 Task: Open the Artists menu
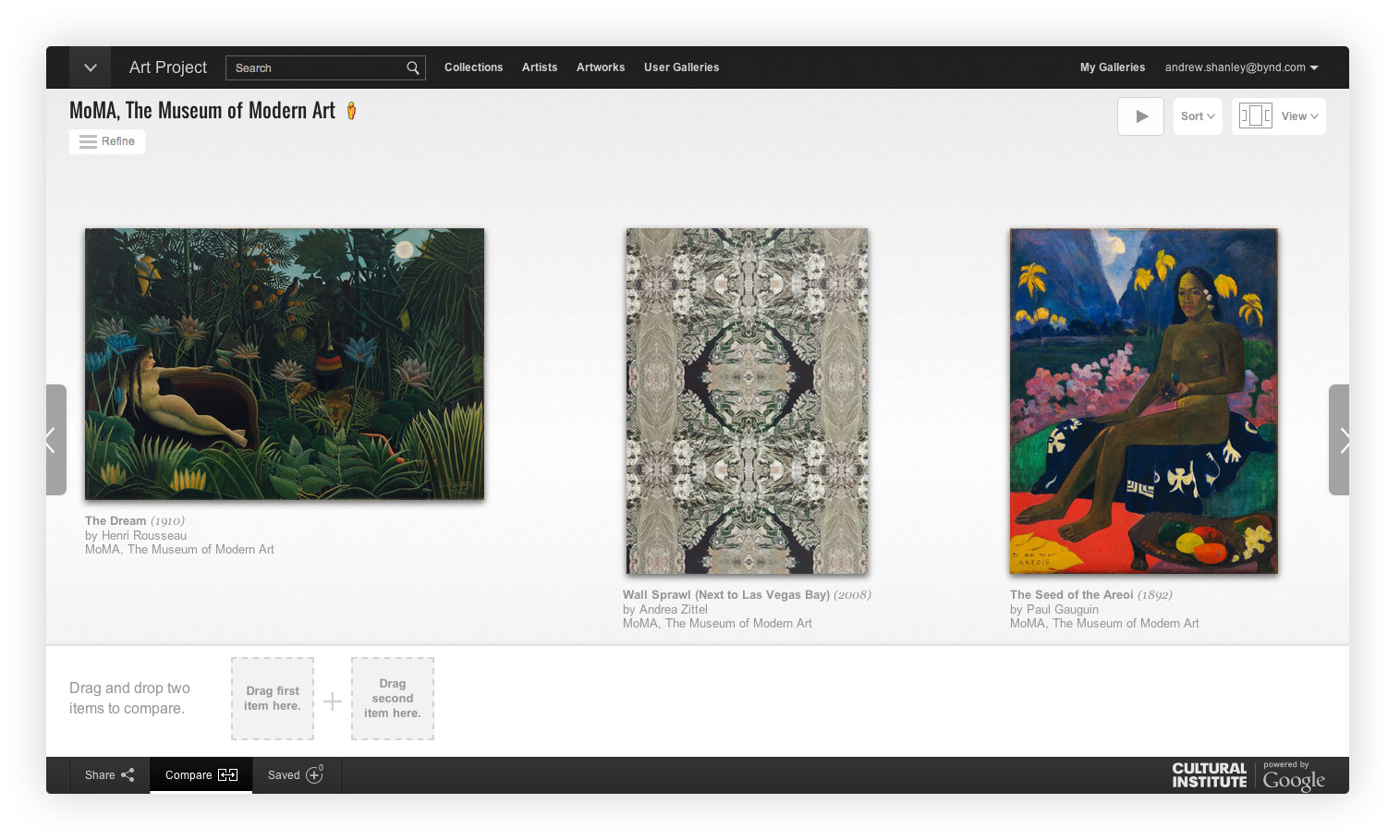[x=540, y=67]
